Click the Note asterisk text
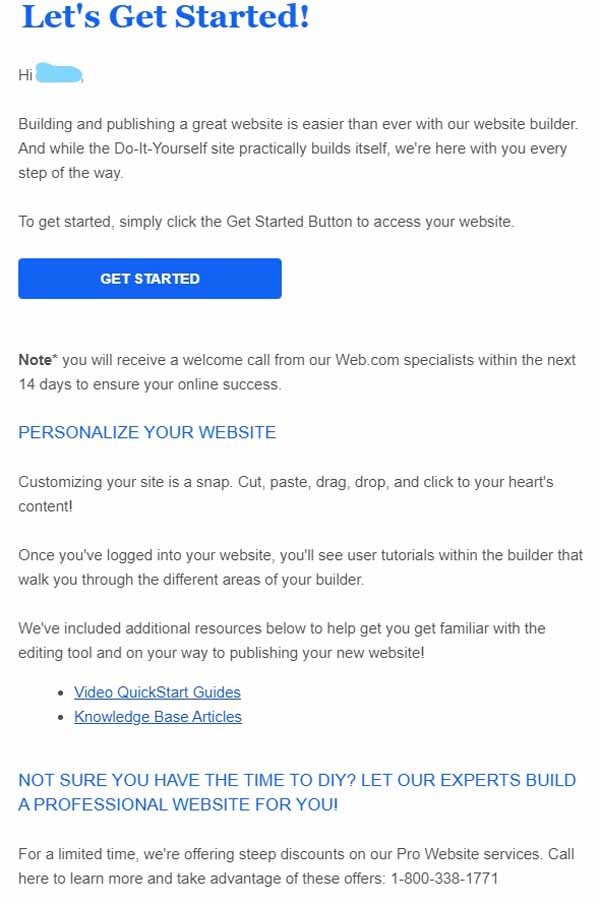The image size is (600, 904). coord(32,359)
